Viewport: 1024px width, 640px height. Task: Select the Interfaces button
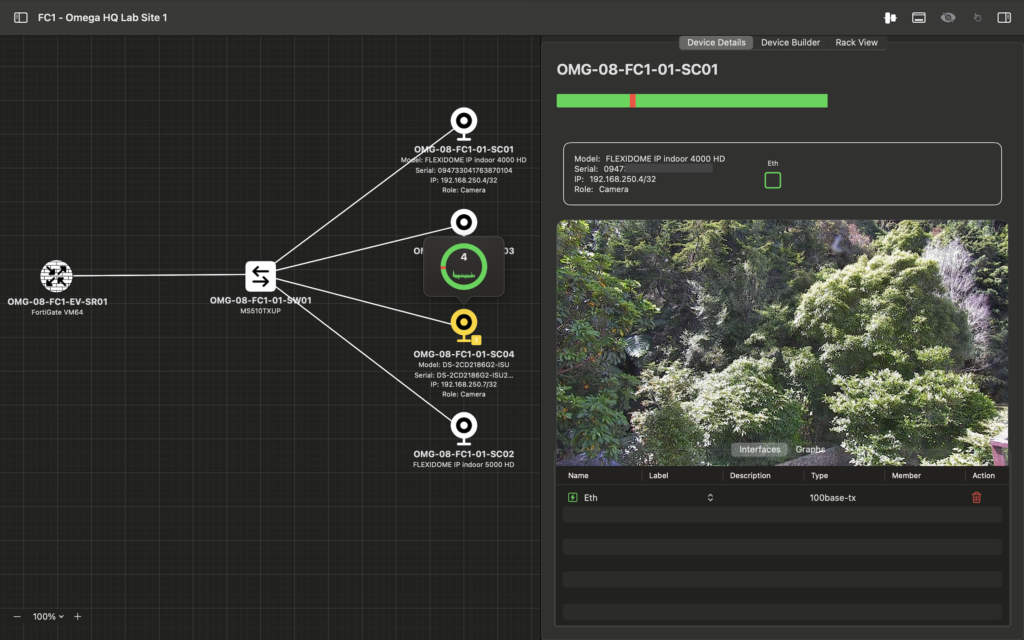point(759,450)
